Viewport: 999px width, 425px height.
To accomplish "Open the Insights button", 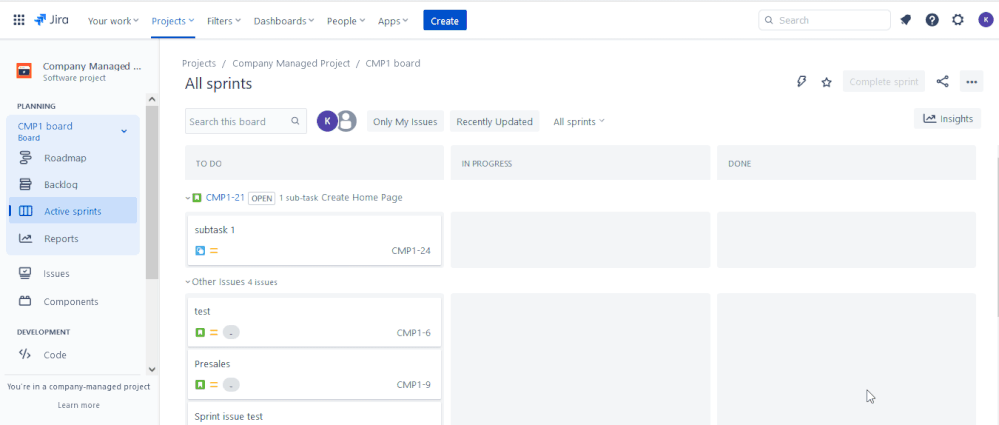I will click(947, 119).
